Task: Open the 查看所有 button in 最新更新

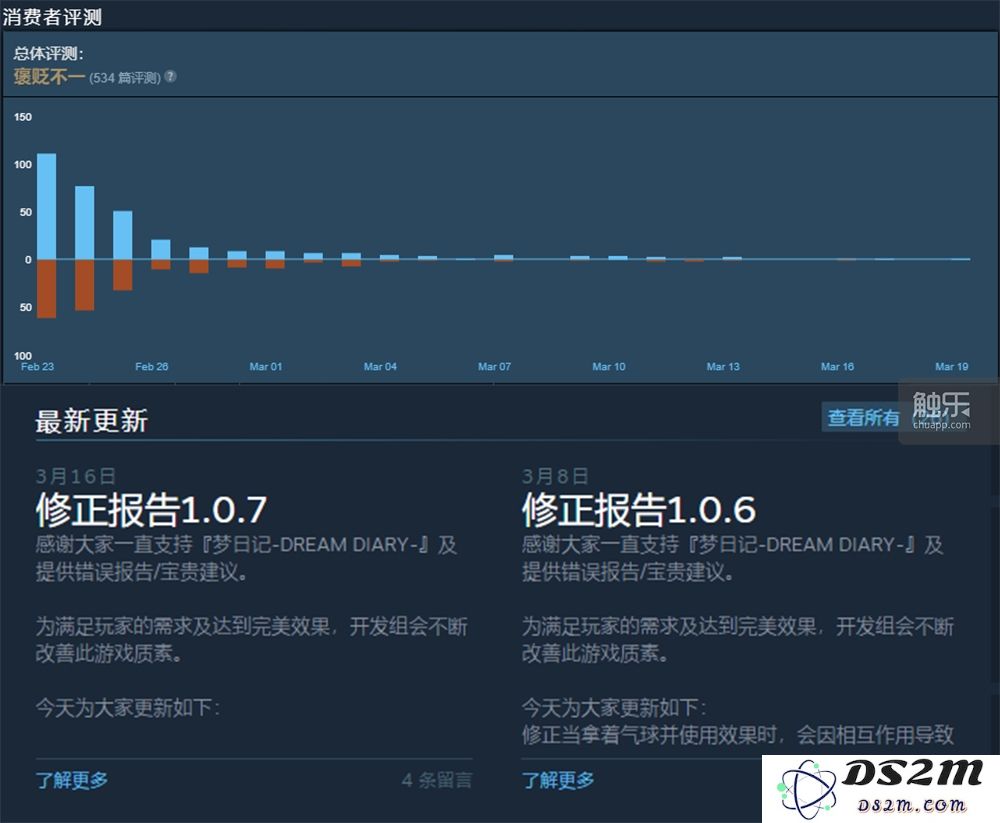Action: 863,418
